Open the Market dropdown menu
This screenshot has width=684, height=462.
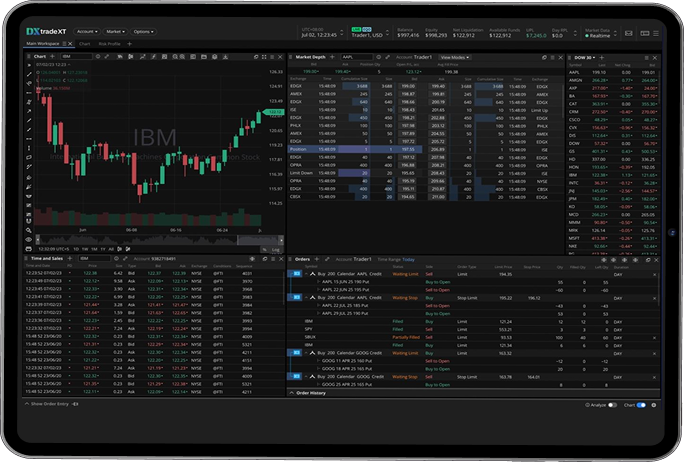116,31
